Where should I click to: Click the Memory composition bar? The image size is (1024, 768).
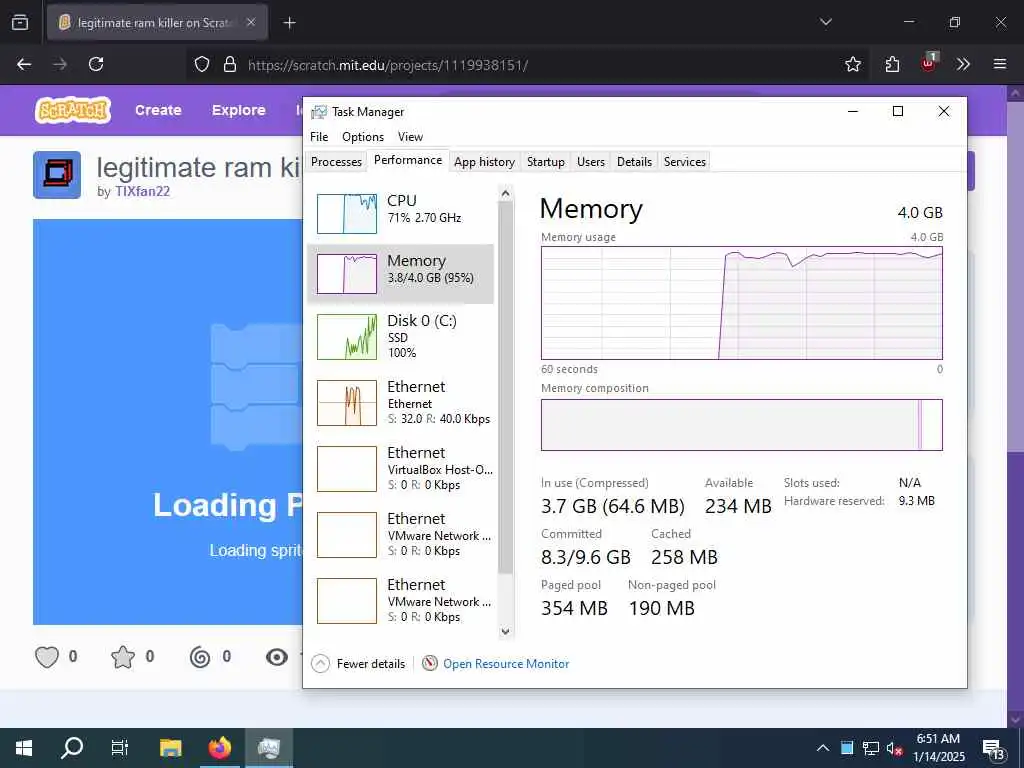[x=741, y=424]
